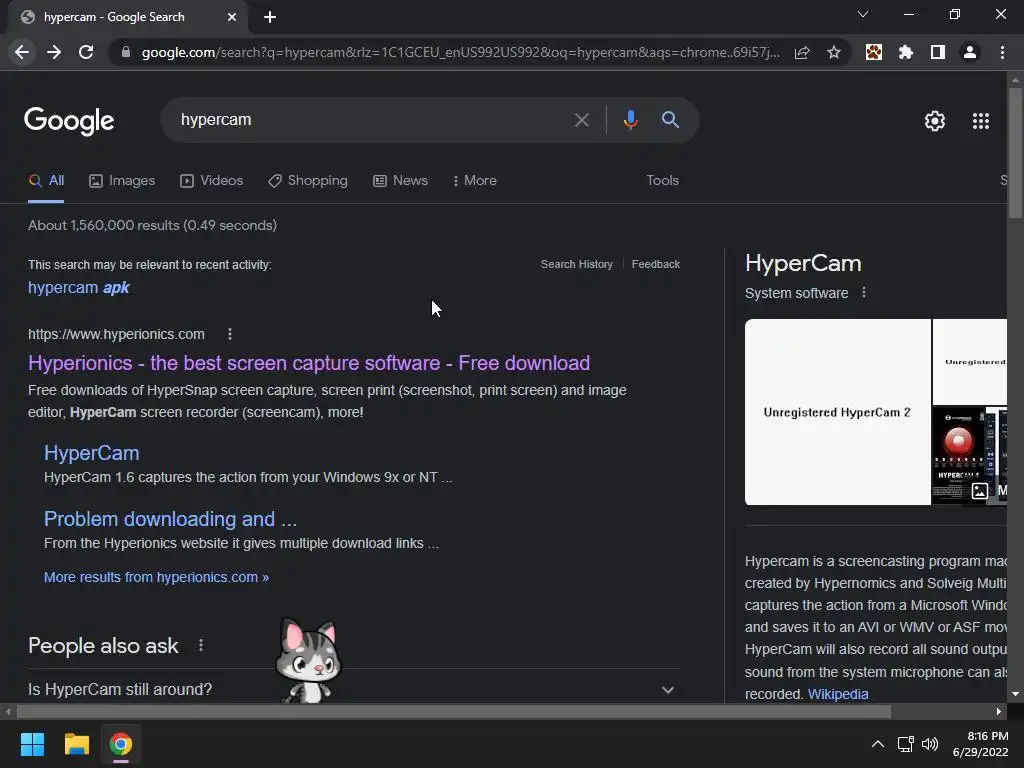
Task: View more results from hyperionics.com
Action: point(156,577)
